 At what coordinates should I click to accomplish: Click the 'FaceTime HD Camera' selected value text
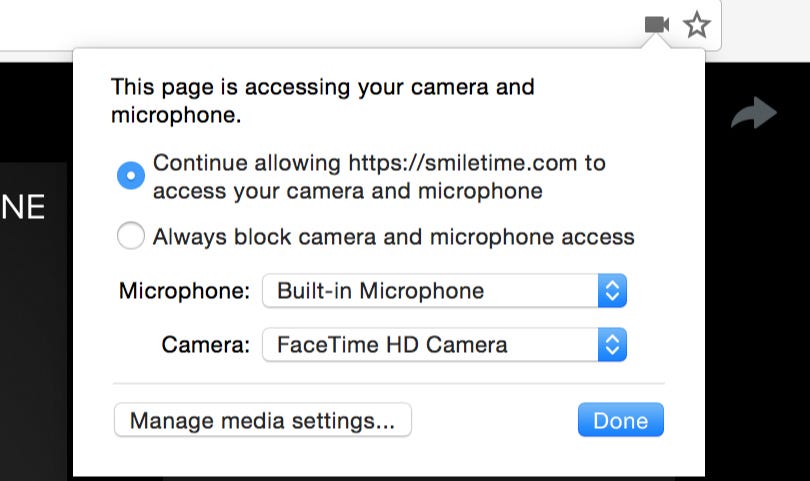[x=392, y=346]
